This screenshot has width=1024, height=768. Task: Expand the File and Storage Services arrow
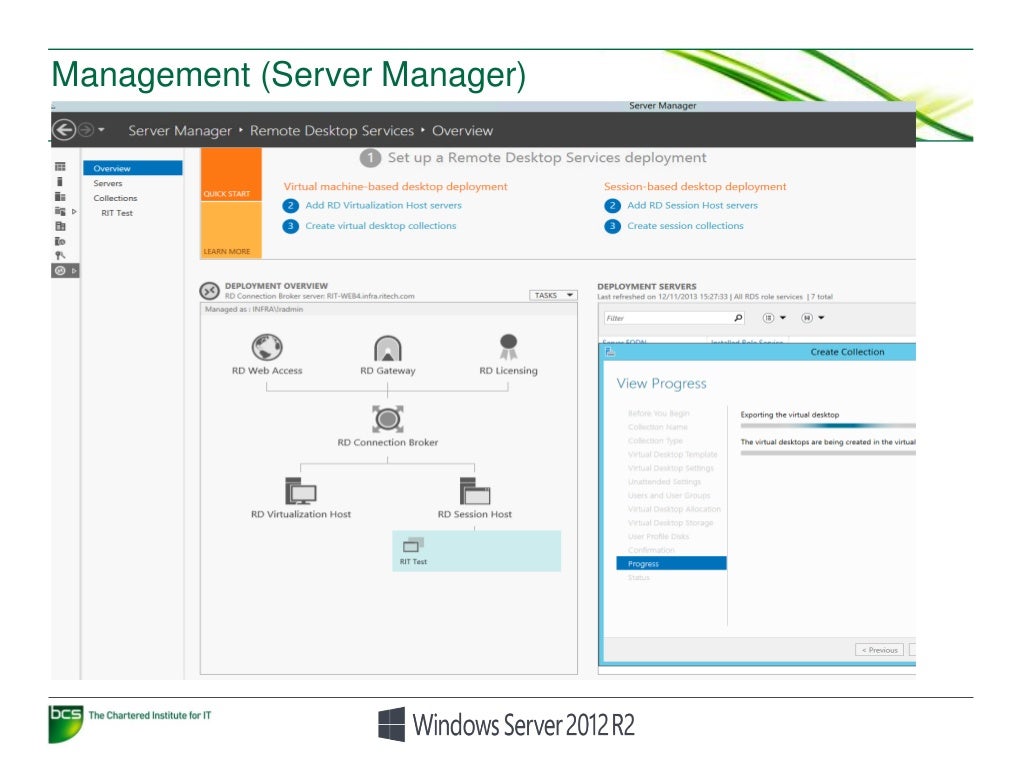point(74,212)
